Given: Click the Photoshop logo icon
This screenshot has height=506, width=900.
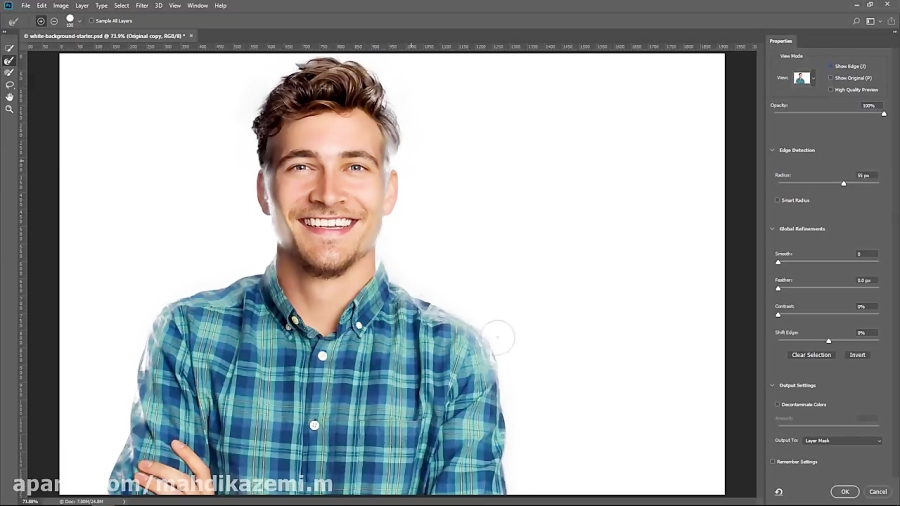Looking at the screenshot, I should click(x=8, y=6).
